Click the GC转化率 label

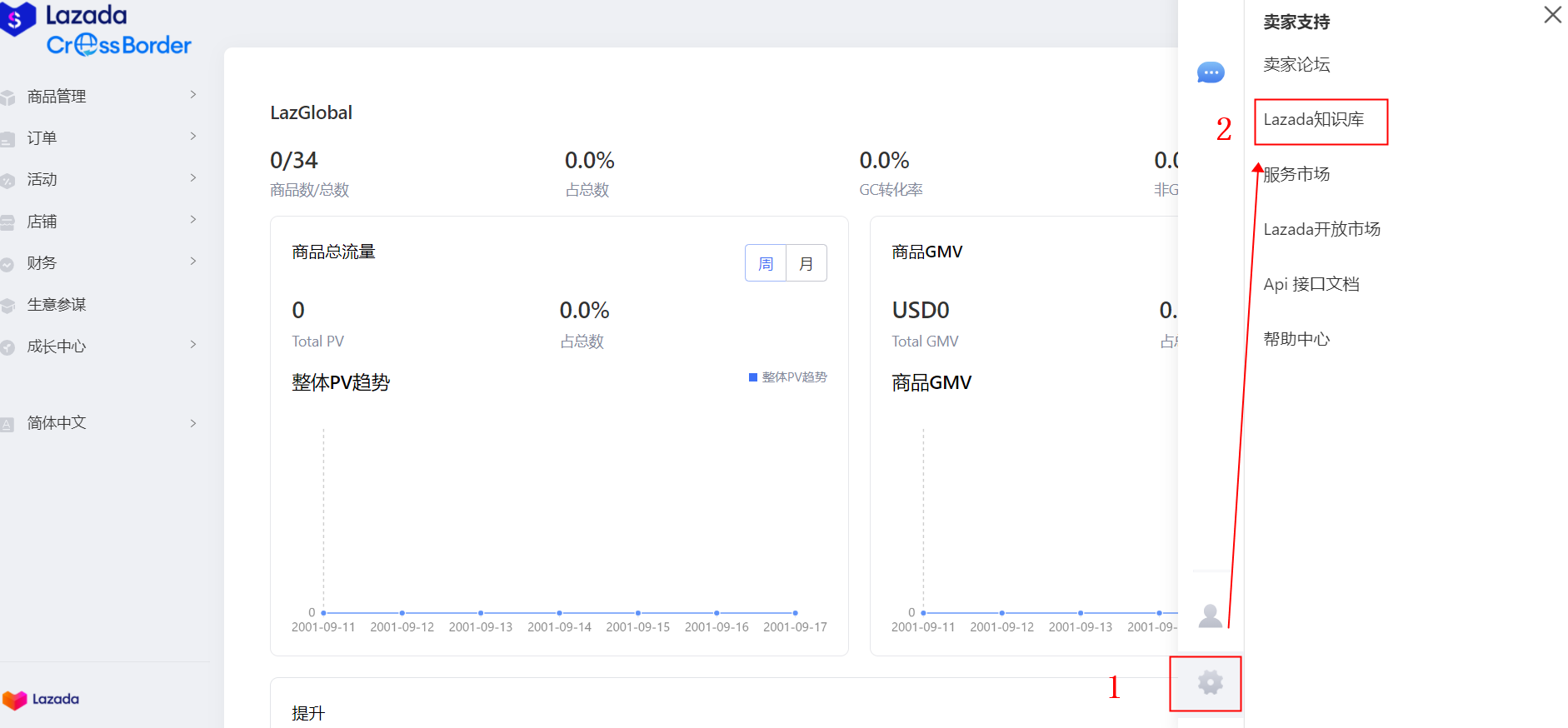891,190
